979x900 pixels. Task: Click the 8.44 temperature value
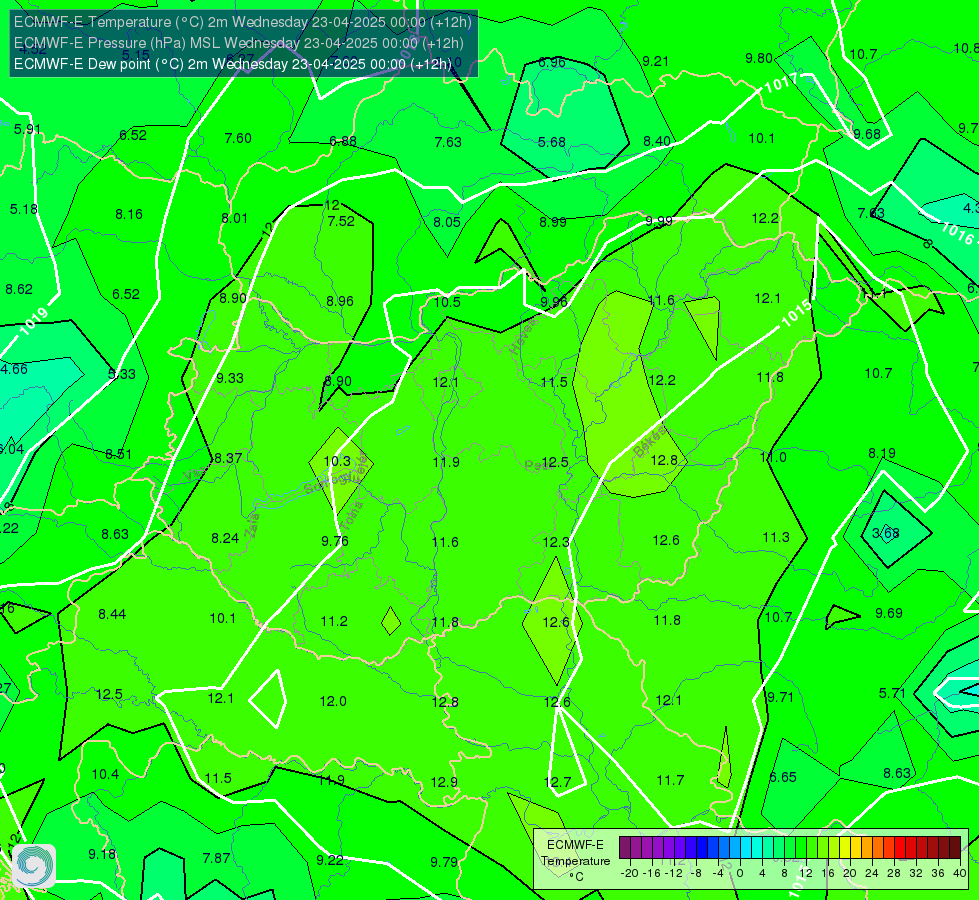(x=112, y=615)
